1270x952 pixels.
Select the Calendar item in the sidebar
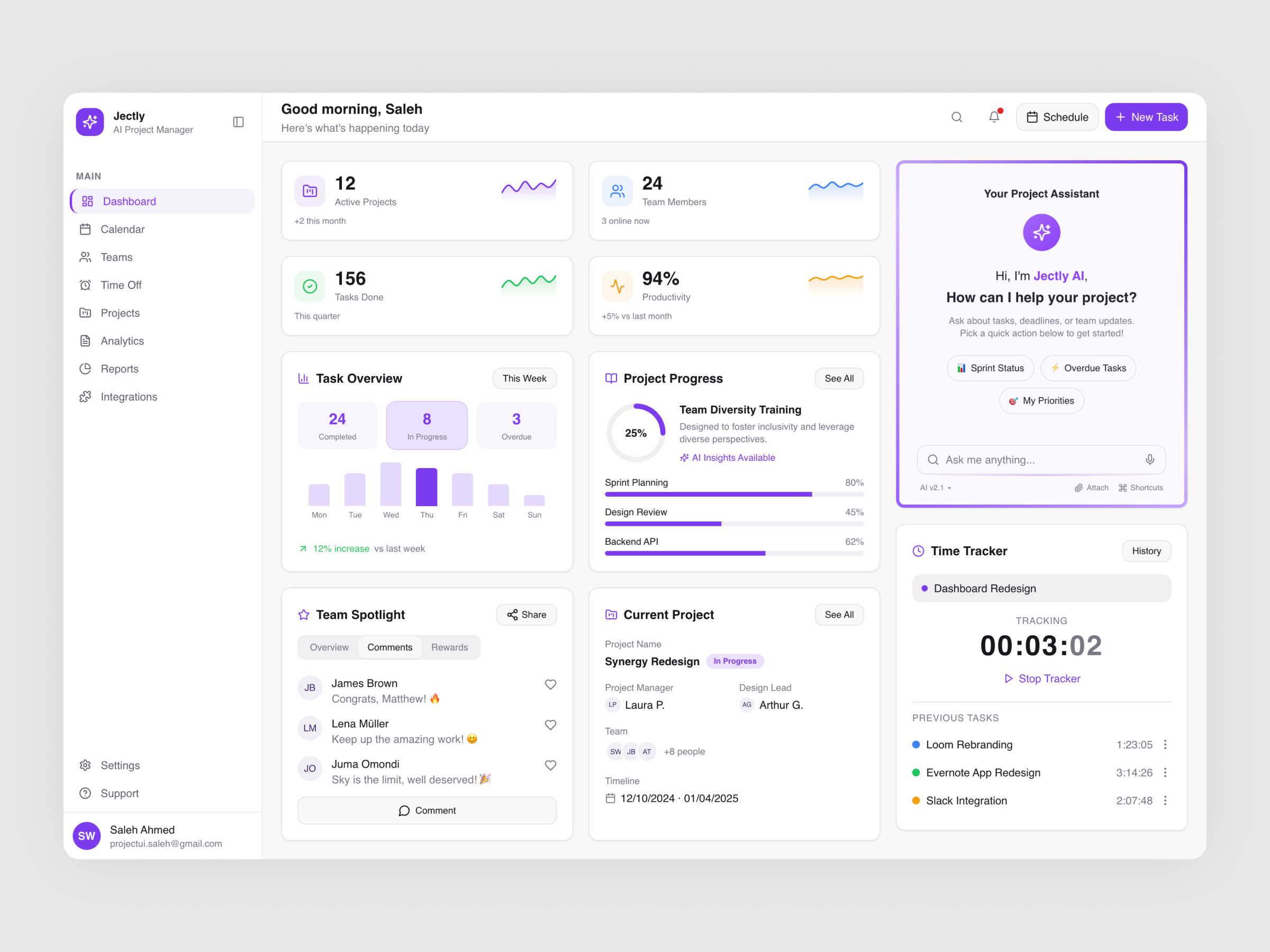pos(122,229)
